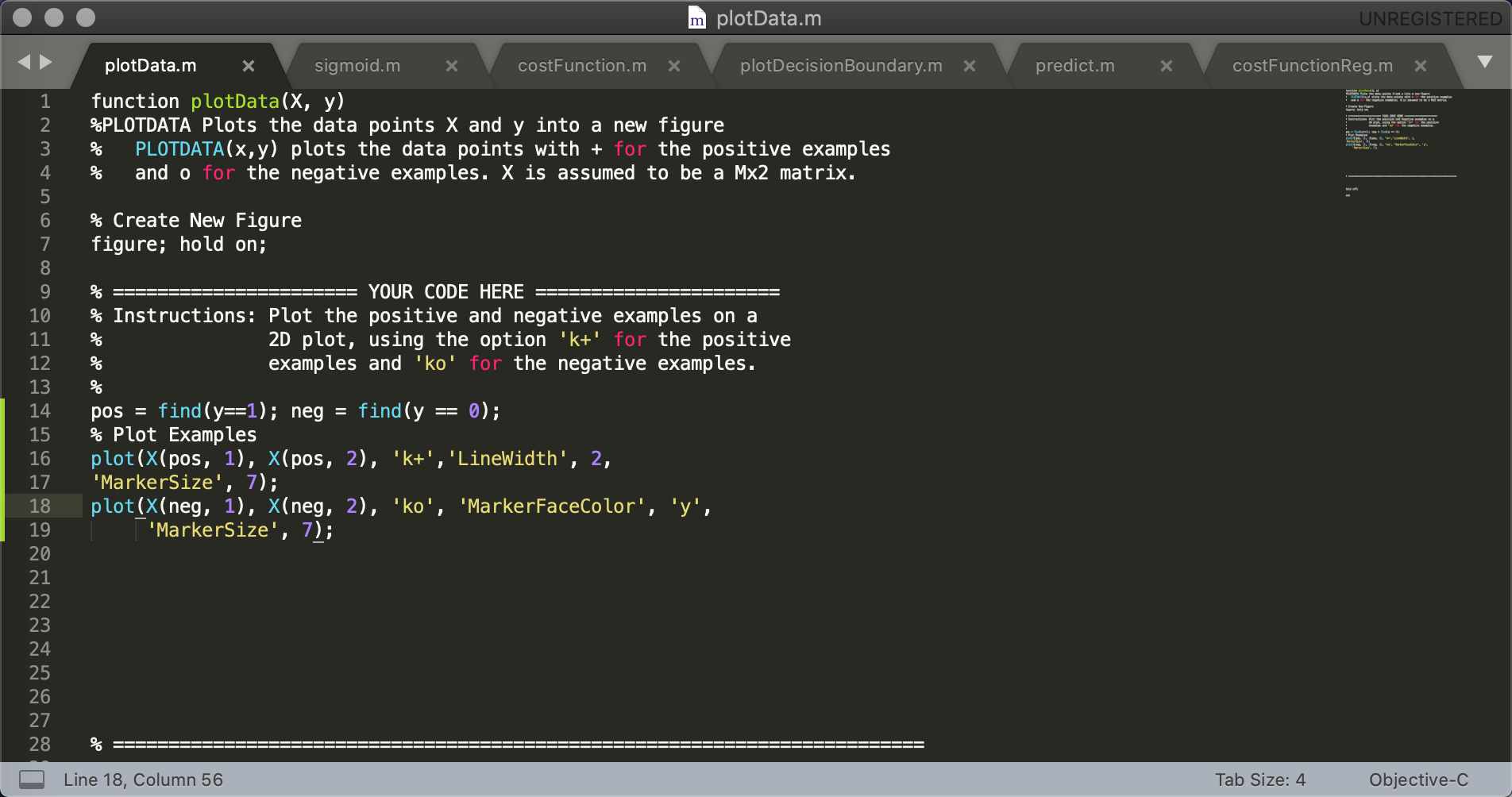Click the 'Mx2 matrix.' text on line 4
1512x797 pixels.
click(x=795, y=173)
